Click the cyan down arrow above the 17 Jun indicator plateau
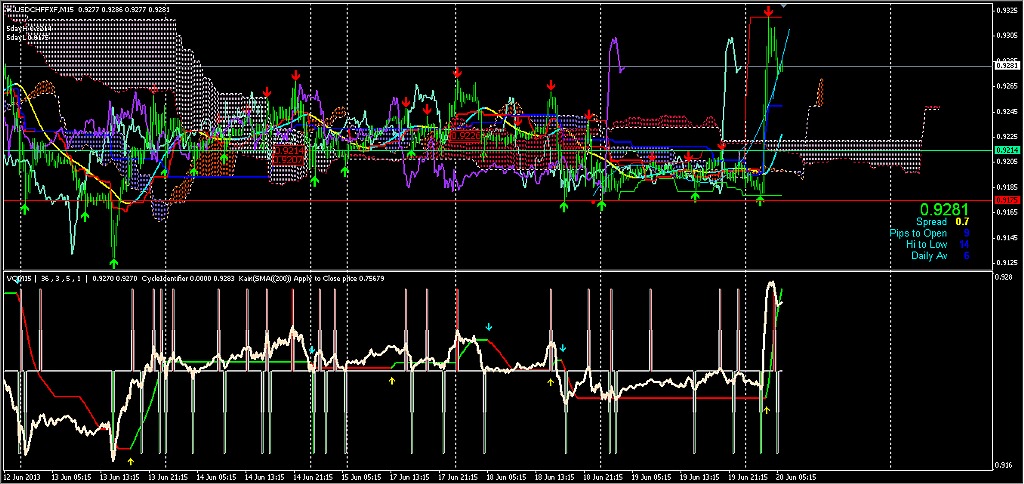 tap(489, 326)
